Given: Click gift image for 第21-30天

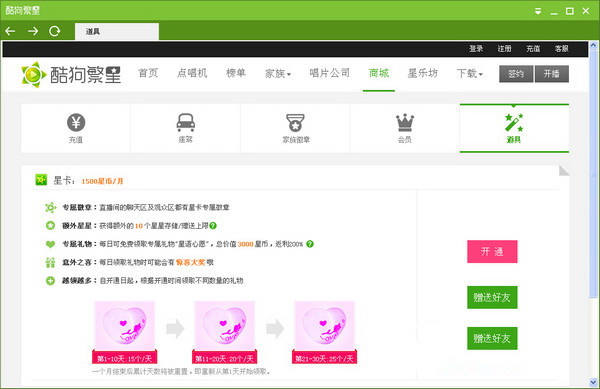Looking at the screenshot, I should click(x=324, y=326).
